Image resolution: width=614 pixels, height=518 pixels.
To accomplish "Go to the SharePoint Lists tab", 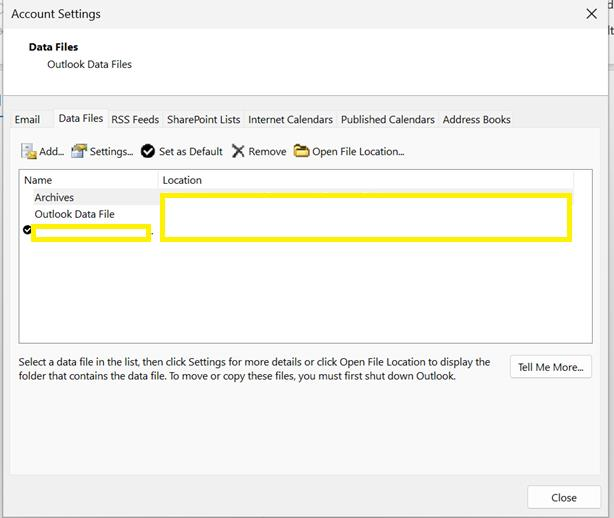I will point(204,119).
